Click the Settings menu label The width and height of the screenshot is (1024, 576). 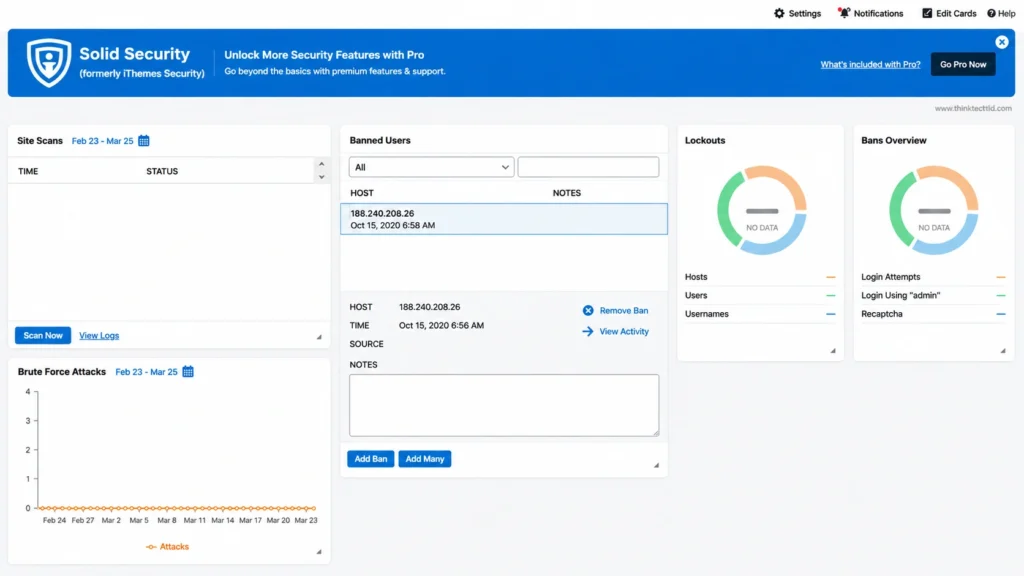[805, 13]
